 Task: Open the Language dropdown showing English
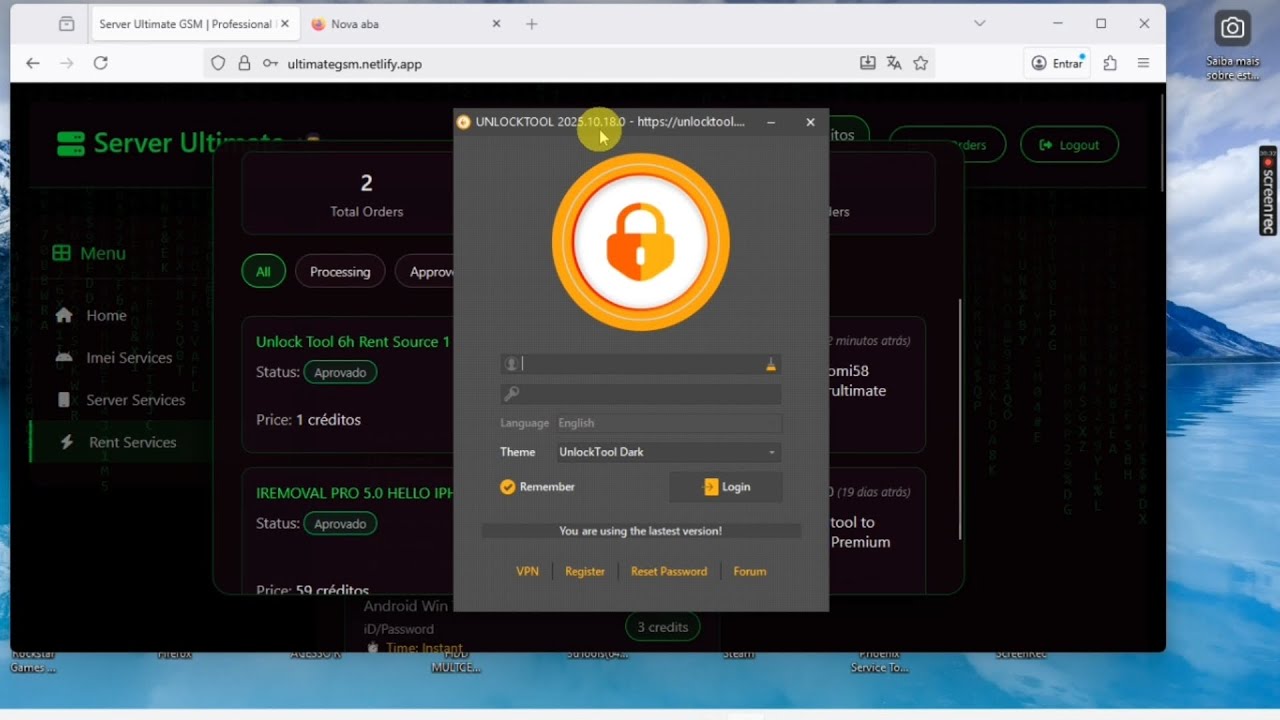click(x=668, y=423)
